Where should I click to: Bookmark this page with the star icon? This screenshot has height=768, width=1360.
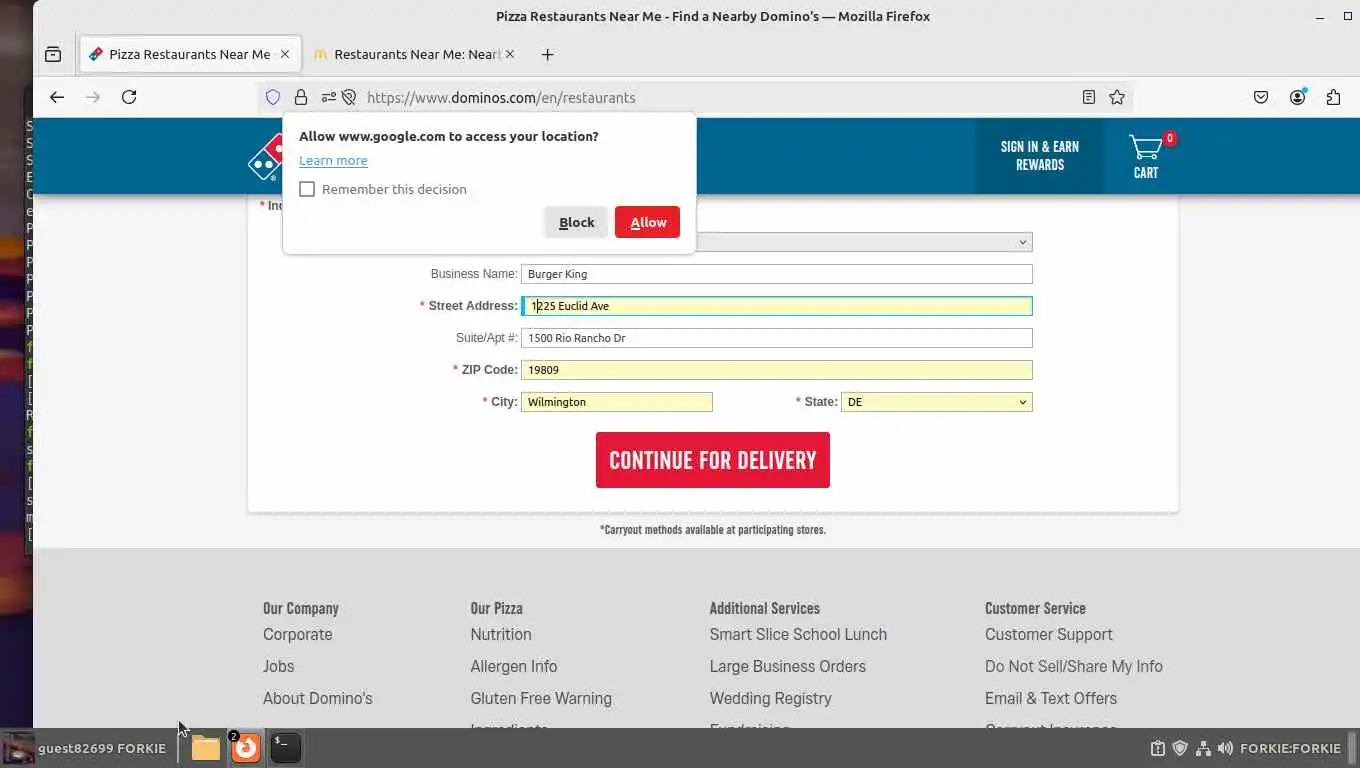pyautogui.click(x=1117, y=97)
